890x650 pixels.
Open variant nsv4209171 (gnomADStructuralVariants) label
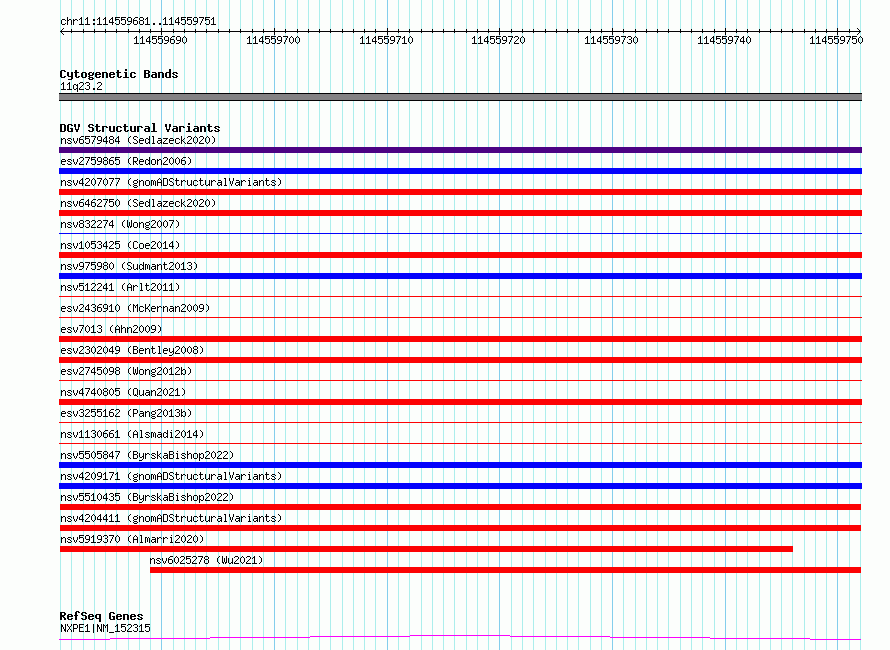pos(171,476)
